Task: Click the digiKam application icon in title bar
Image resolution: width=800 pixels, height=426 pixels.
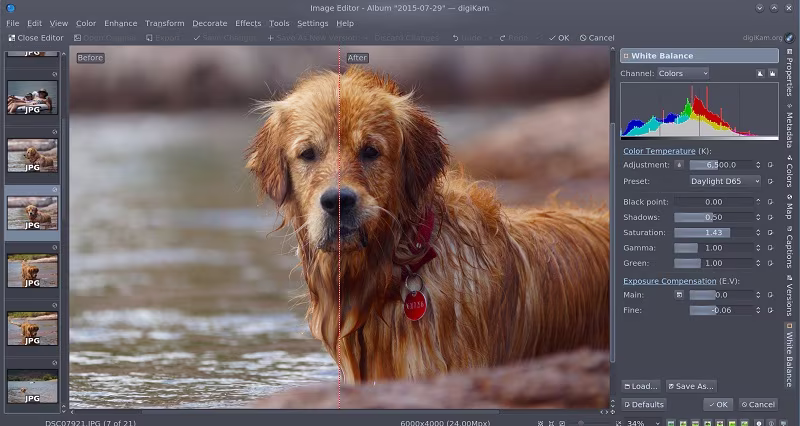Action: point(10,8)
